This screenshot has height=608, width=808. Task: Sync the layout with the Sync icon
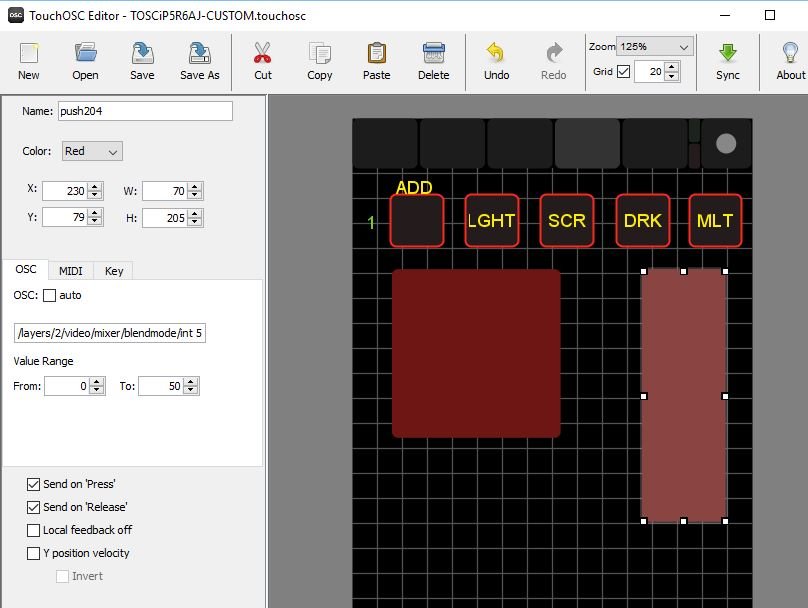(x=728, y=60)
